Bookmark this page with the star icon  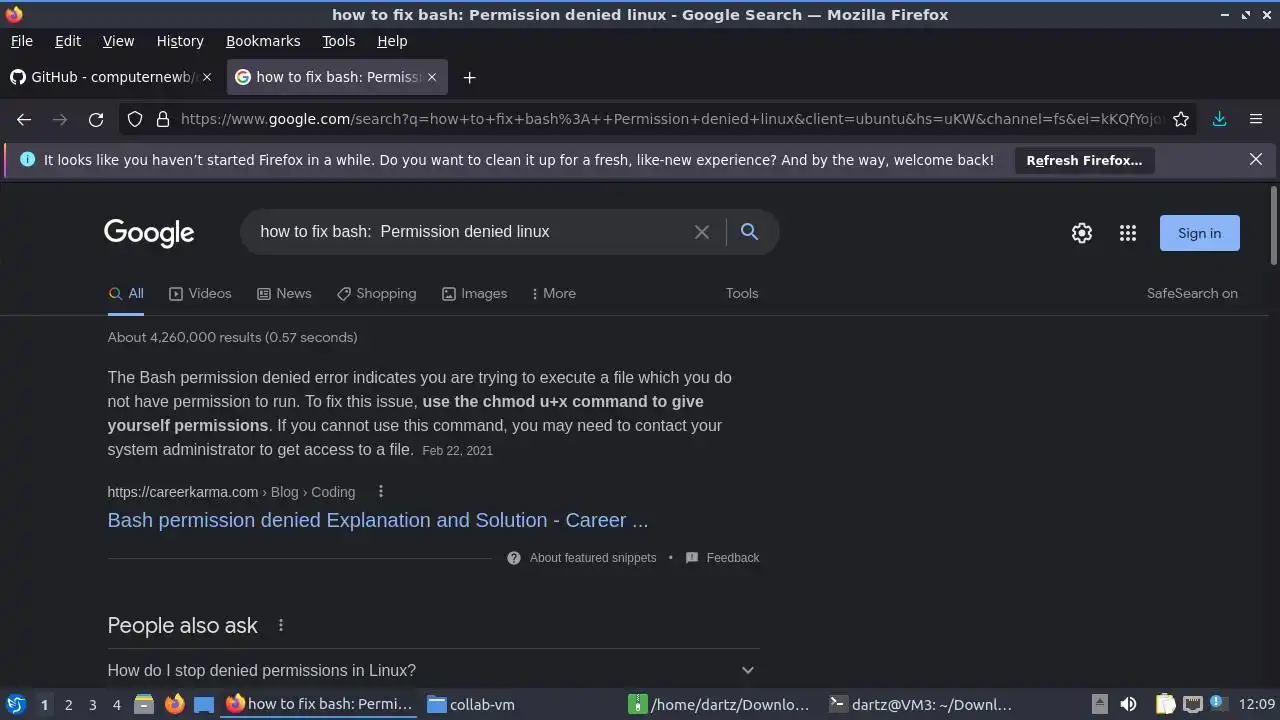point(1181,119)
